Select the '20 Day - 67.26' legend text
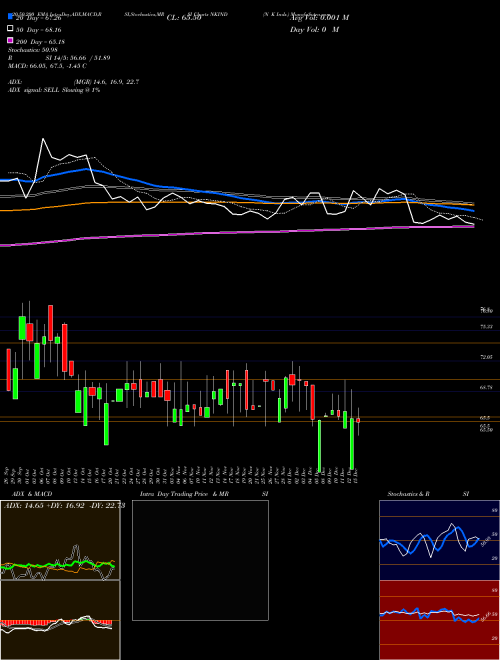 pyautogui.click(x=39, y=18)
